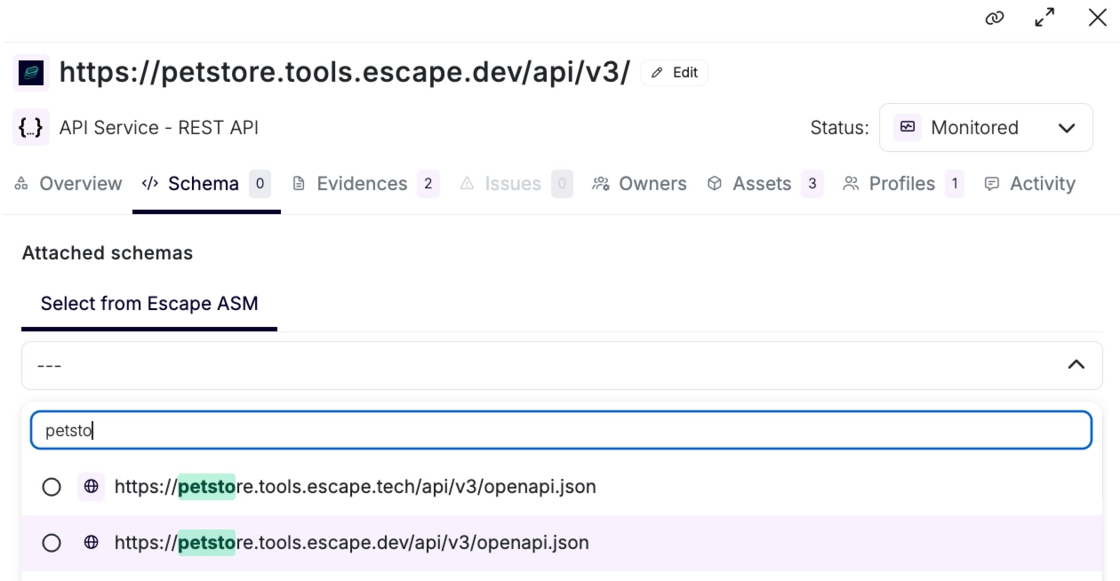1120x581 pixels.
Task: Select the Schema tab
Action: pos(206,184)
